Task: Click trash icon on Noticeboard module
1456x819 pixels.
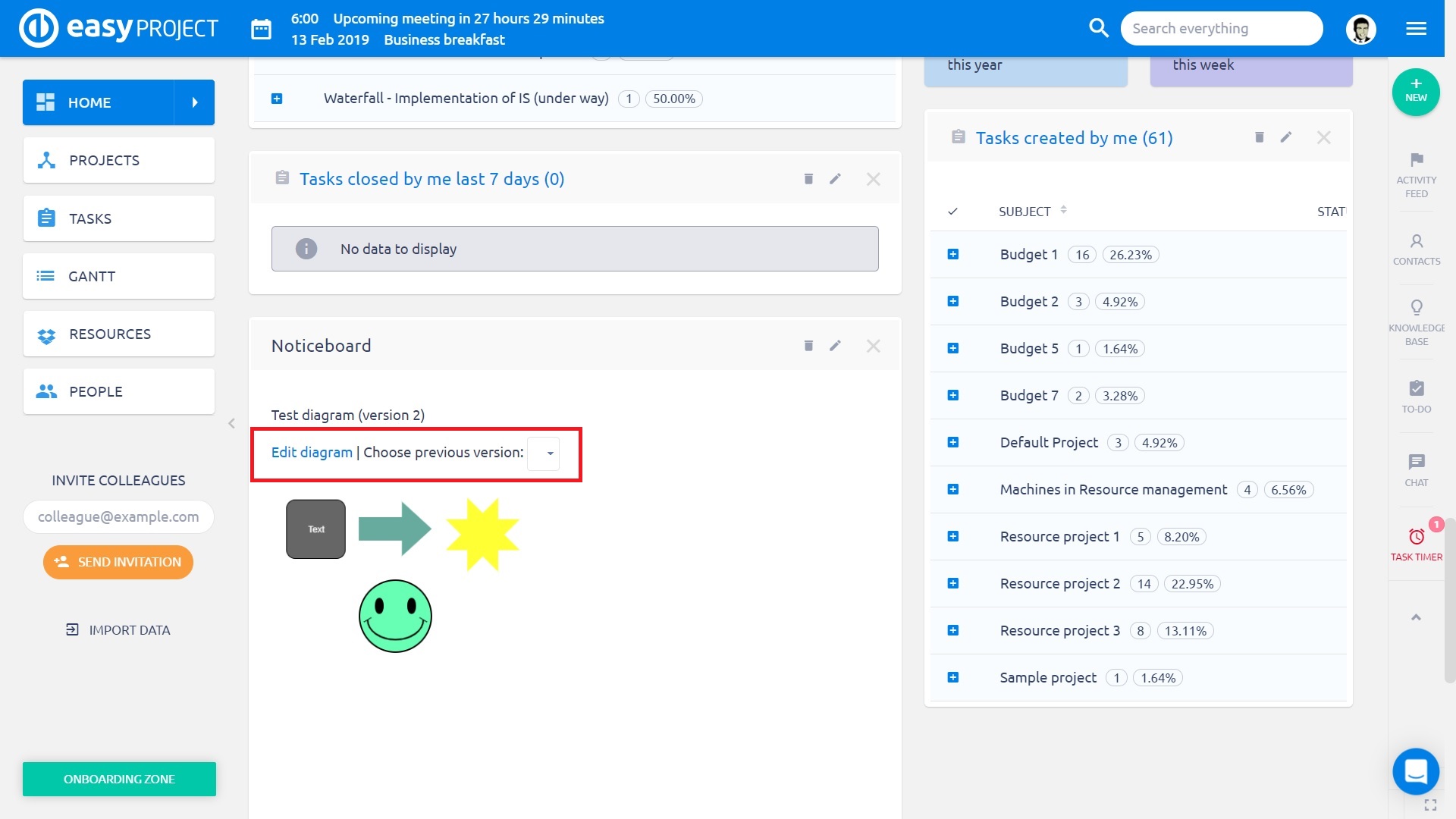Action: [x=808, y=346]
